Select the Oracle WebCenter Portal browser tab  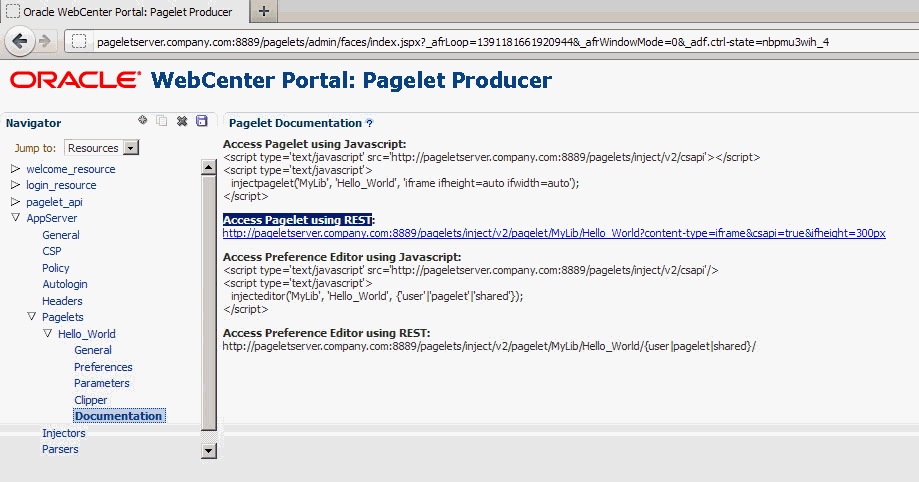(124, 12)
